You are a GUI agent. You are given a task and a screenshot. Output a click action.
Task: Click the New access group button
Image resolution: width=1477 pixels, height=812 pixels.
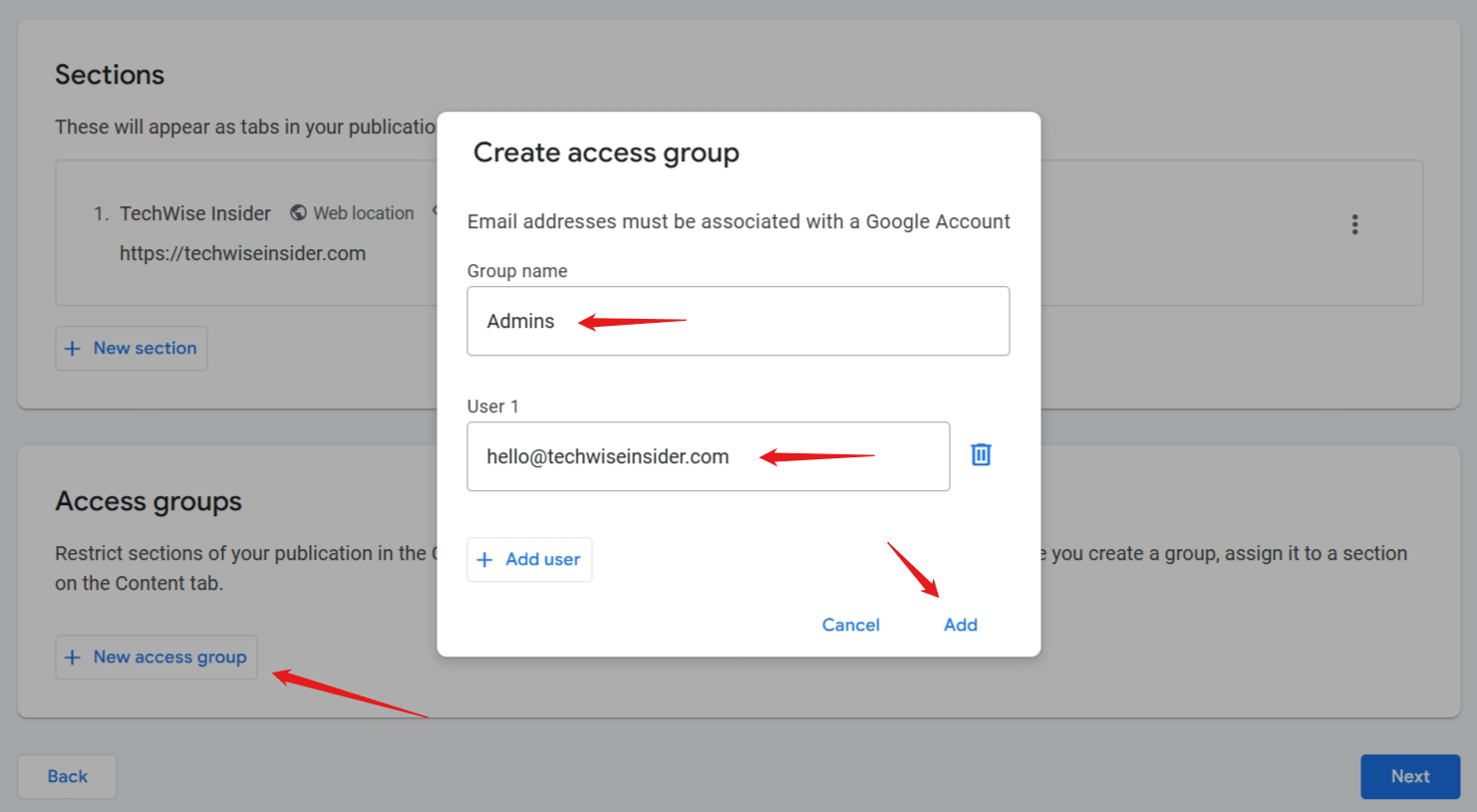click(156, 658)
